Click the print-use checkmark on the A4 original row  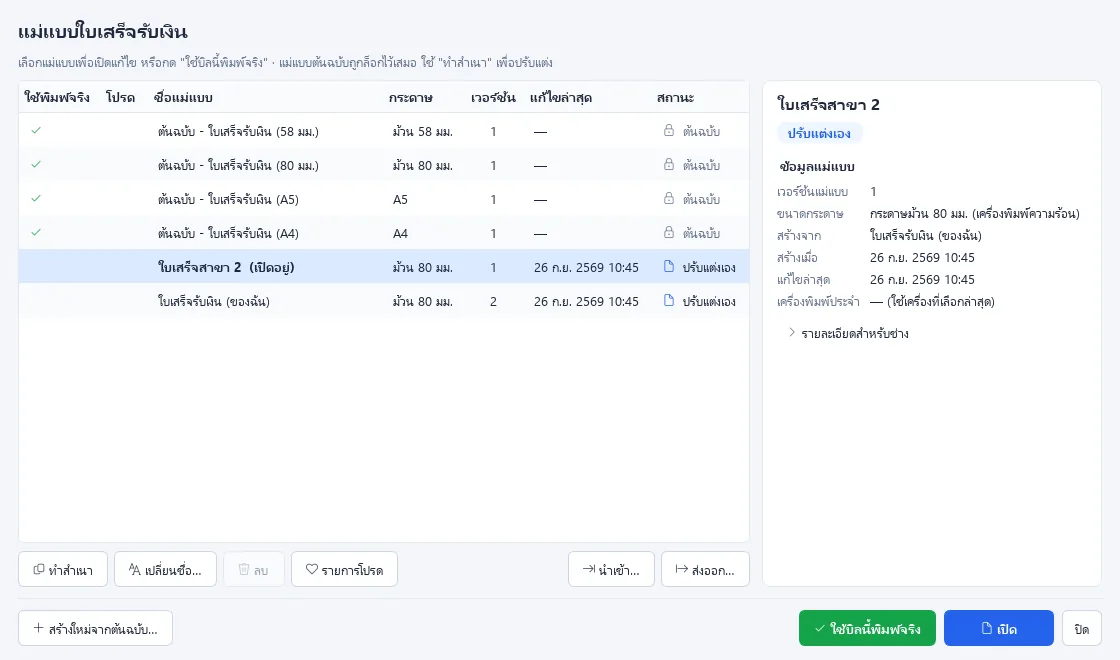[36, 233]
